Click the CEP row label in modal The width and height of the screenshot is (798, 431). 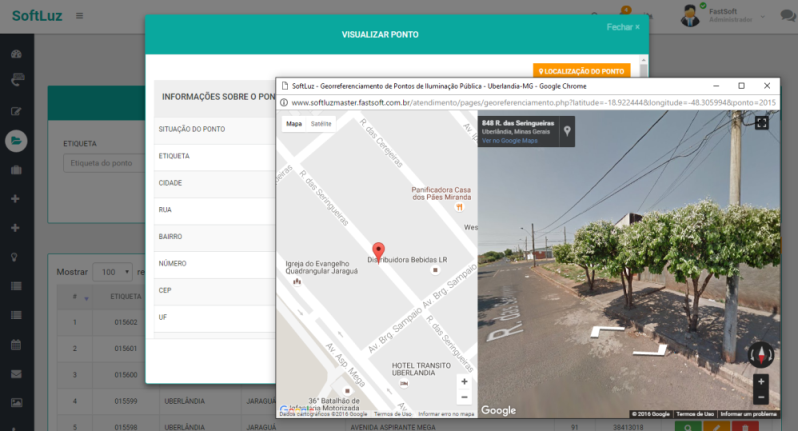tap(164, 290)
